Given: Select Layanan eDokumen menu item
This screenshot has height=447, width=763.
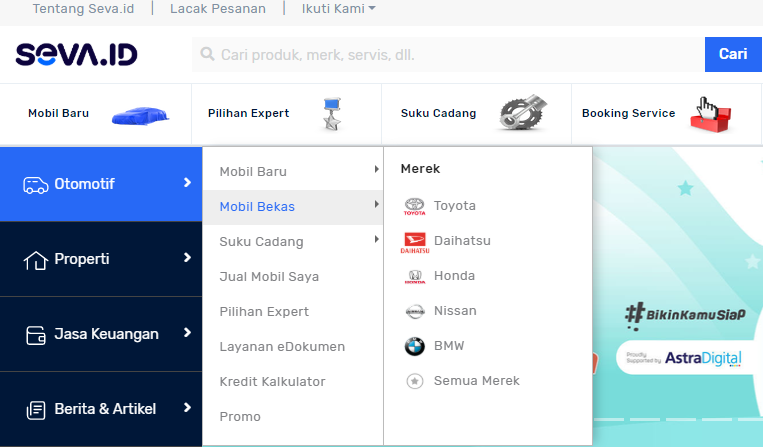Looking at the screenshot, I should point(282,347).
